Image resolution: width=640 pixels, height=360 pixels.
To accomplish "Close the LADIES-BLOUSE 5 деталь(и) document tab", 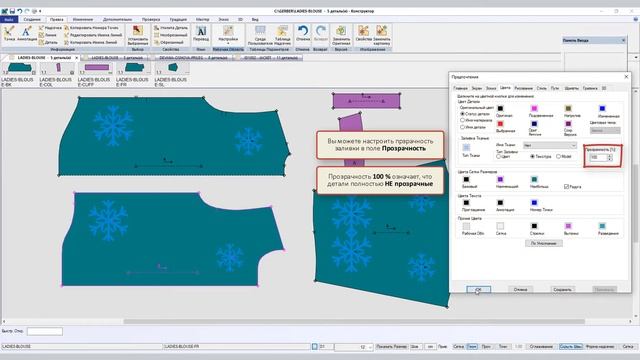I will [x=76, y=58].
